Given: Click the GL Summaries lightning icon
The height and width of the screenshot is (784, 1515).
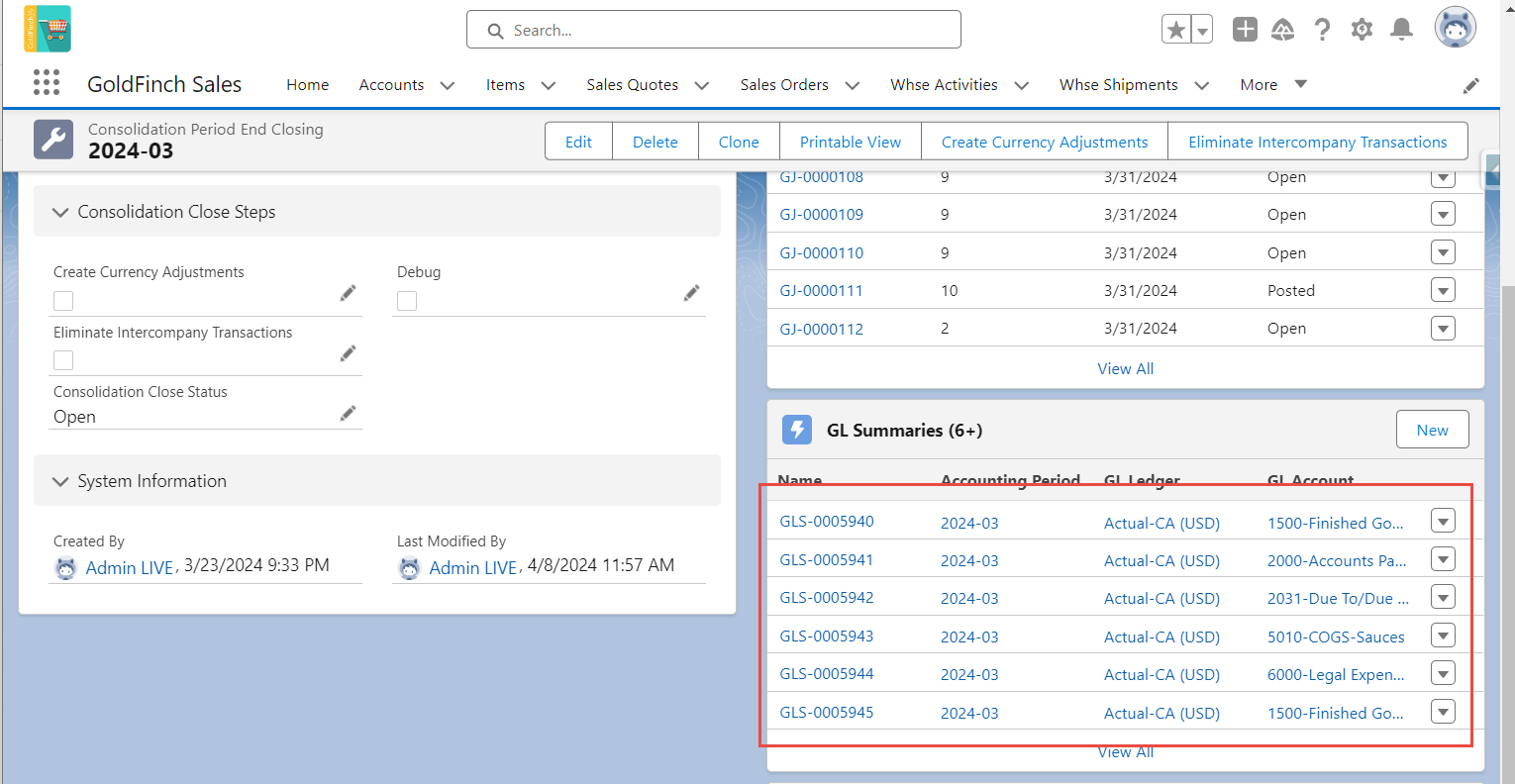Looking at the screenshot, I should click(797, 430).
